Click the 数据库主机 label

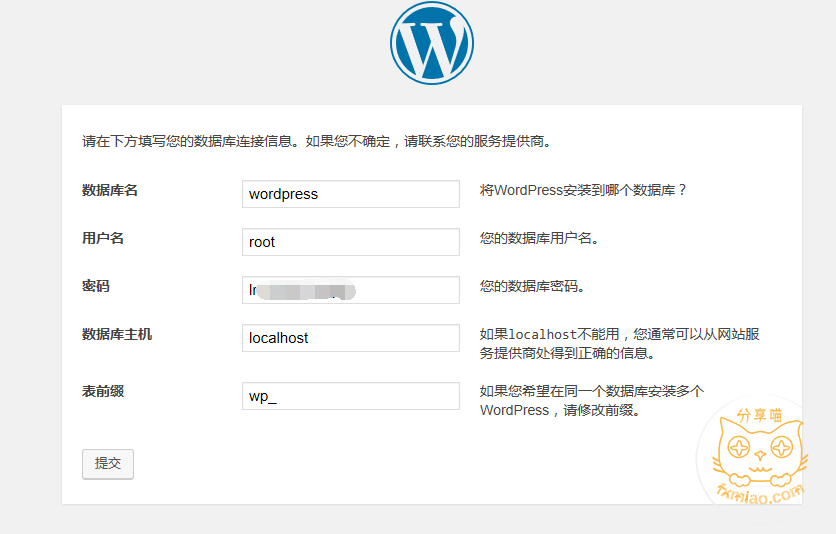click(x=117, y=334)
